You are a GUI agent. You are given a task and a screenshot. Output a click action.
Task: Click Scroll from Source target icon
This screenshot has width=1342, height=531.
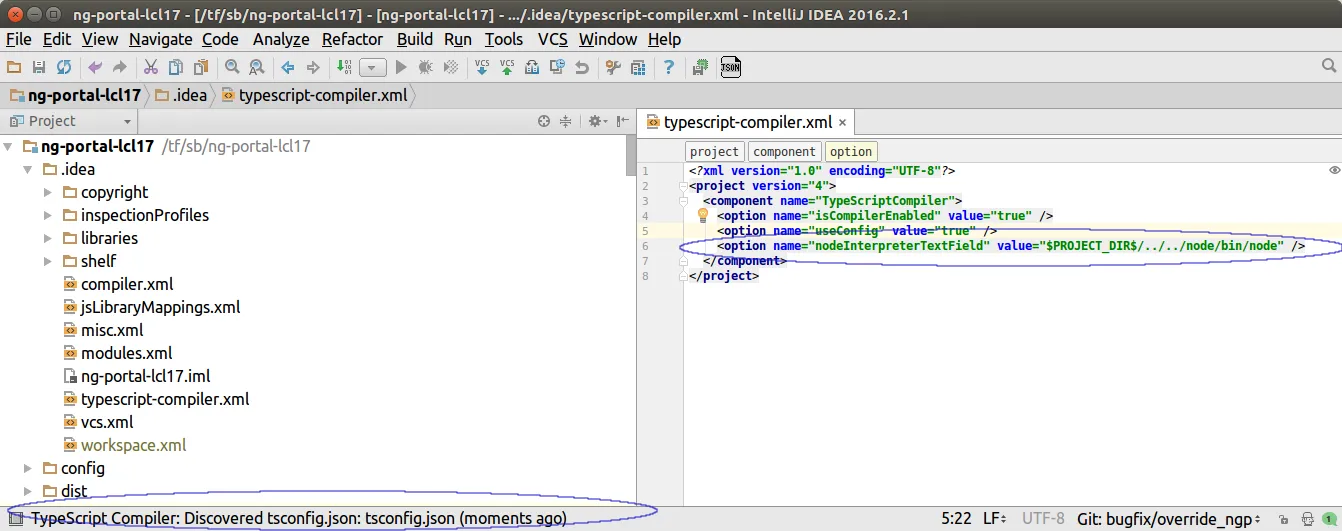(544, 121)
